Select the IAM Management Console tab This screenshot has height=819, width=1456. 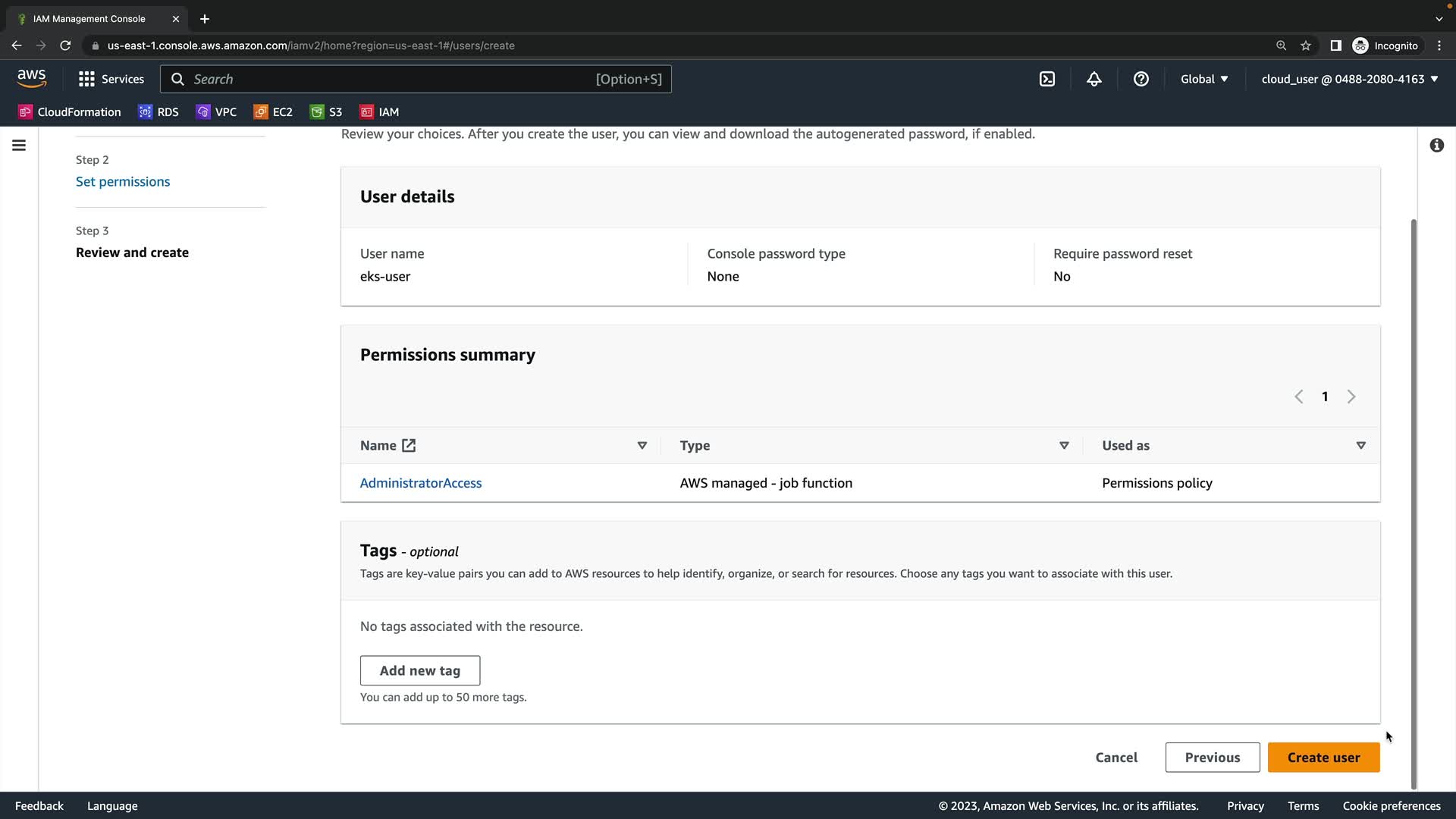pyautogui.click(x=89, y=18)
